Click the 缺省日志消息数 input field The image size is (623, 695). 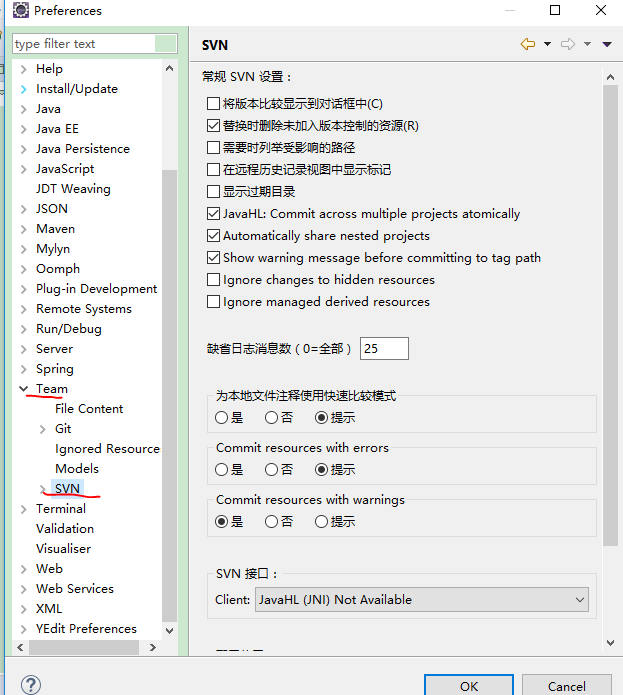tap(384, 348)
